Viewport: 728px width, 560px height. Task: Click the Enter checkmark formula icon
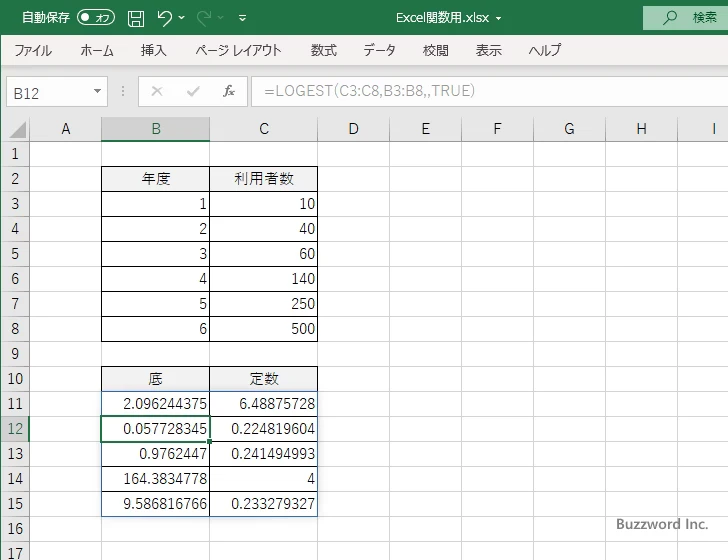coord(193,91)
